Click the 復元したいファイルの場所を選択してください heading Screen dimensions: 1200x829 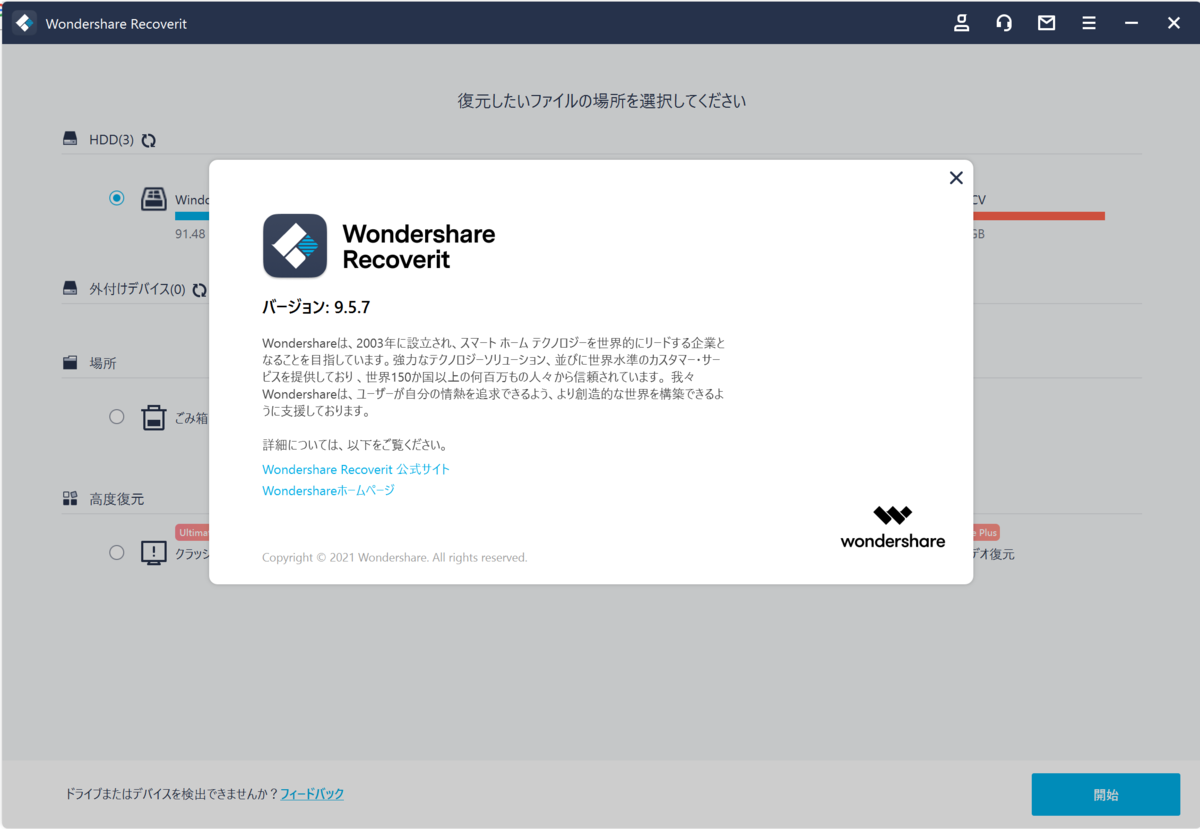(601, 101)
